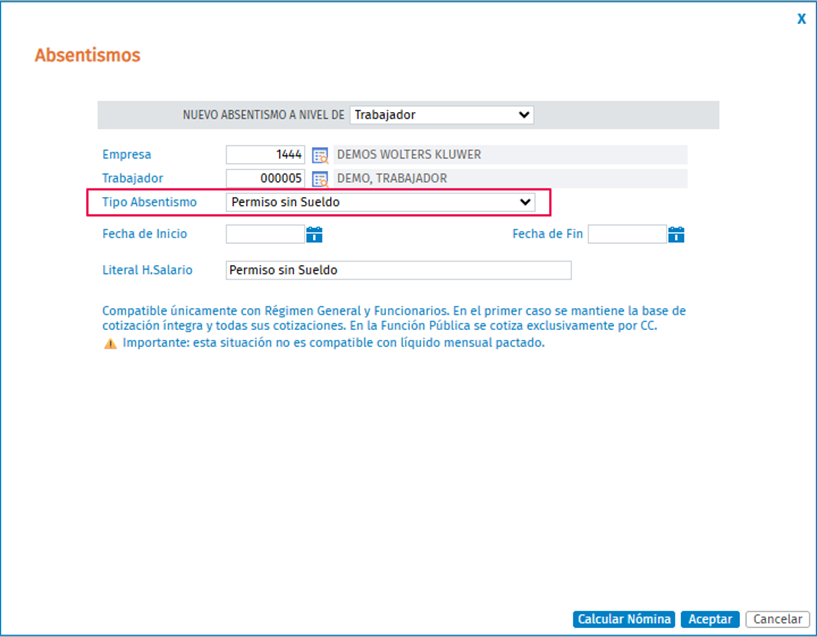
Task: Open the Tipo Absentismo dropdown
Action: coord(380,202)
